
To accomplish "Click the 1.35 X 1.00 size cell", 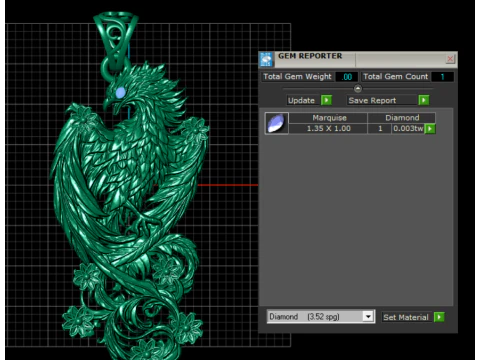I will click(329, 129).
